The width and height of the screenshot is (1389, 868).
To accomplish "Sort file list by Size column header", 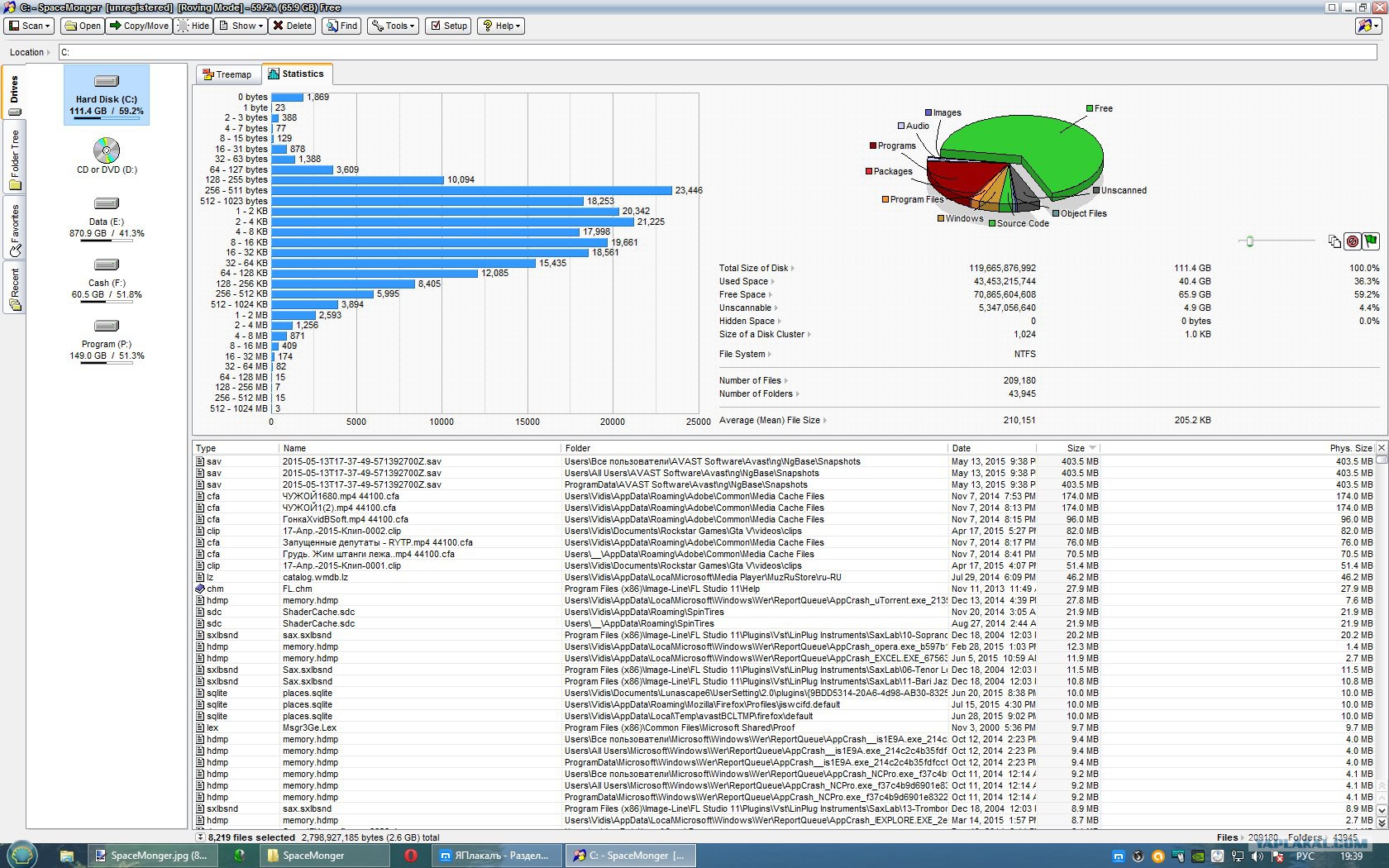I will click(x=1076, y=448).
